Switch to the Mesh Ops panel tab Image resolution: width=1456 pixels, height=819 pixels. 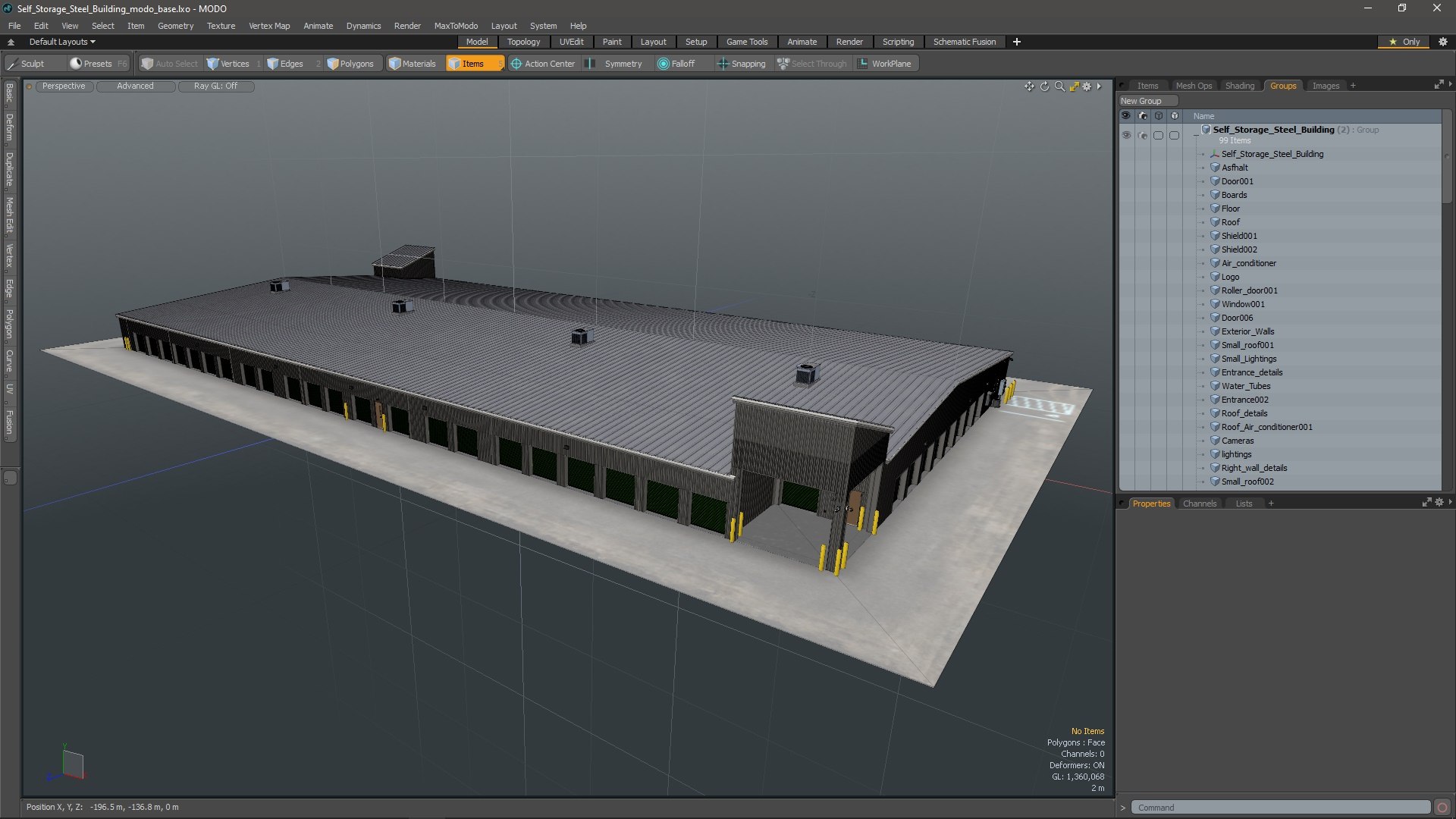click(1194, 86)
